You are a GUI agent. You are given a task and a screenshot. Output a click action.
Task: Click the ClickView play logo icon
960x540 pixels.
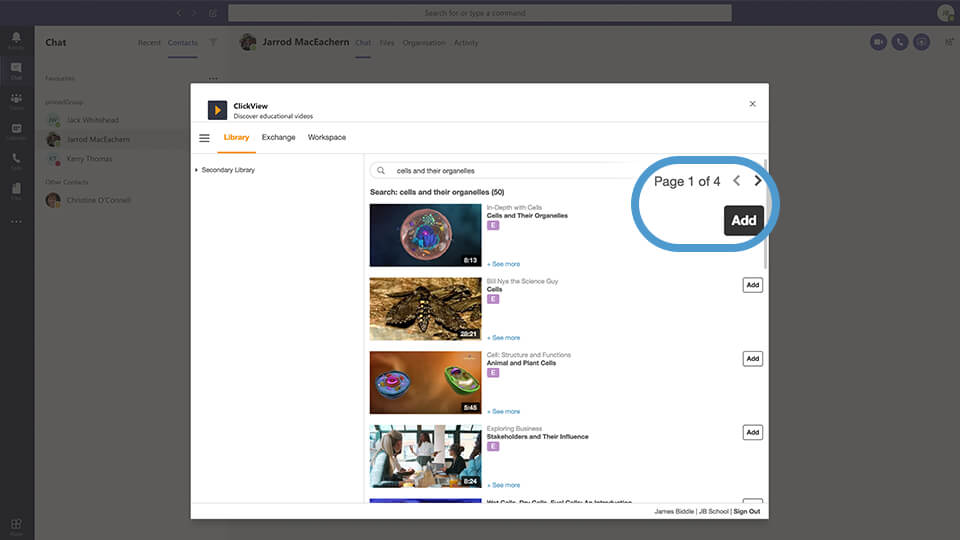tap(217, 110)
